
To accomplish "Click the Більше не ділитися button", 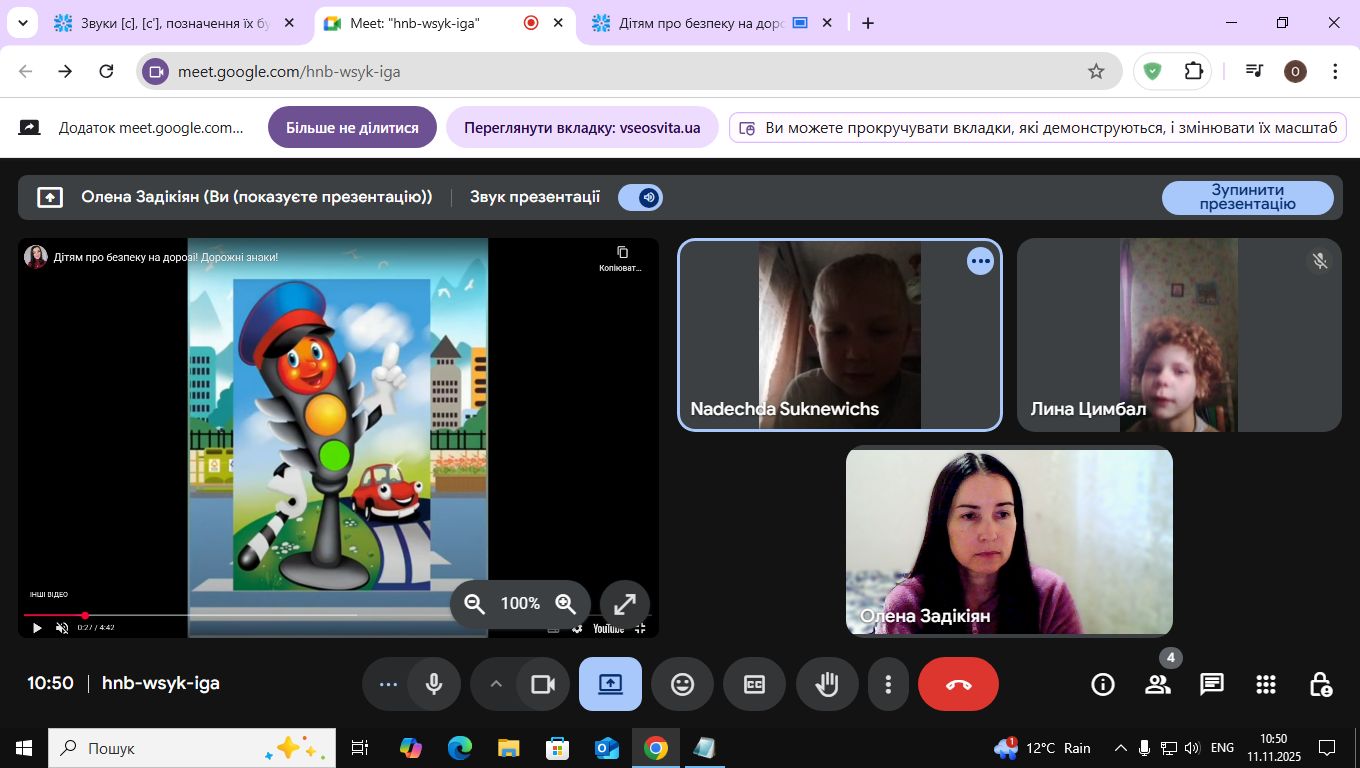I will (x=352, y=128).
